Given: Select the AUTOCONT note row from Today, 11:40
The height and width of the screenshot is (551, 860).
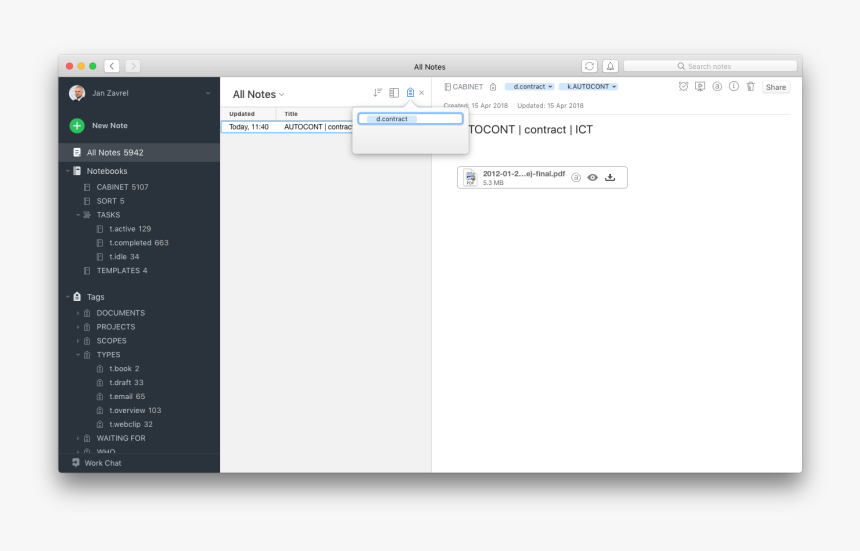Looking at the screenshot, I should [x=287, y=127].
